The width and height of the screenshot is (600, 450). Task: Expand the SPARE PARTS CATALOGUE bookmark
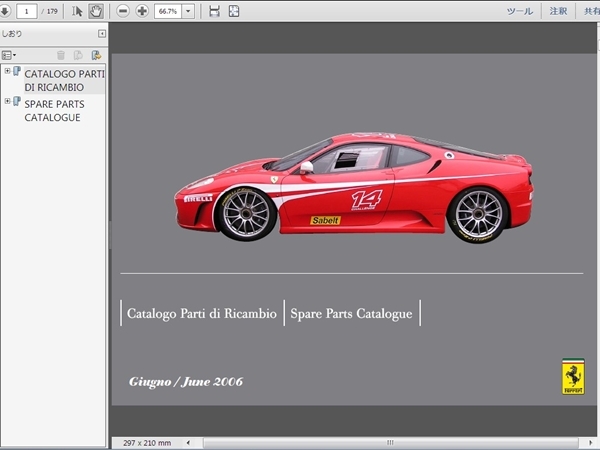7,101
